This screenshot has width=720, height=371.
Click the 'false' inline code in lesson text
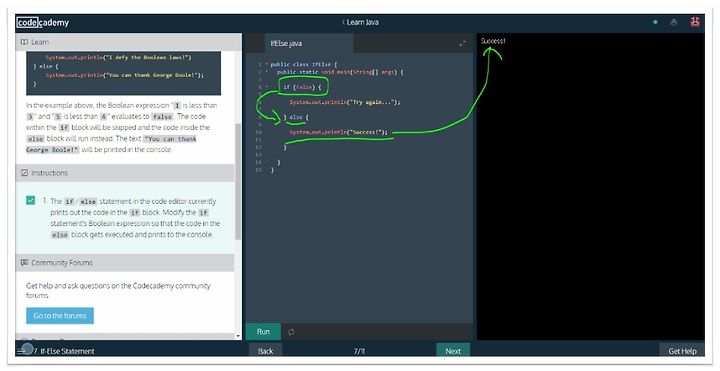(163, 117)
